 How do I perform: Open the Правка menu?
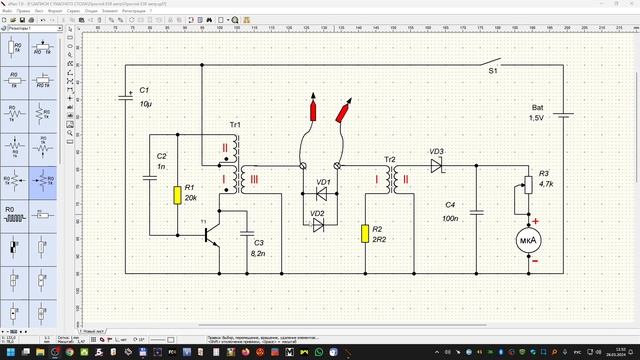coord(23,11)
